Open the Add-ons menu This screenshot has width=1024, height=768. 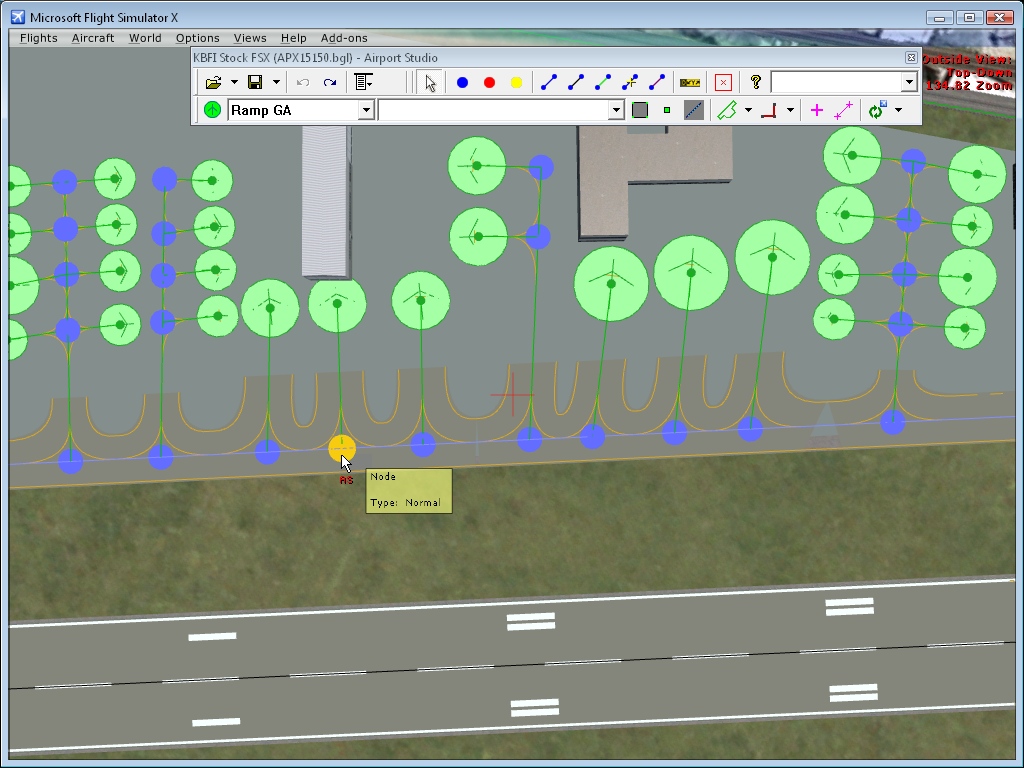[344, 38]
